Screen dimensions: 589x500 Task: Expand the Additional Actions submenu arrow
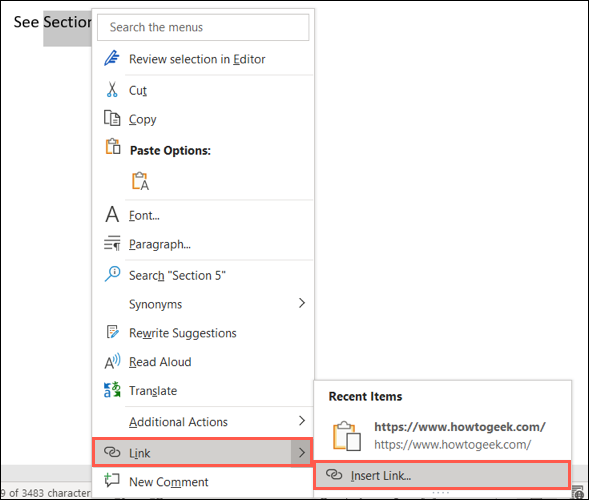[302, 420]
